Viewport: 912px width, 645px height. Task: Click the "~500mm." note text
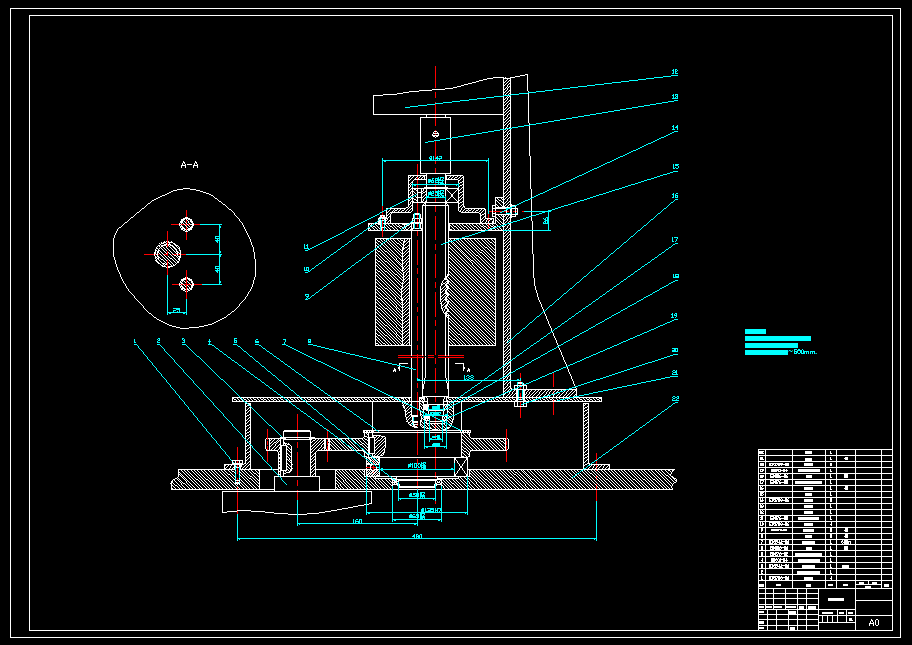(x=803, y=352)
